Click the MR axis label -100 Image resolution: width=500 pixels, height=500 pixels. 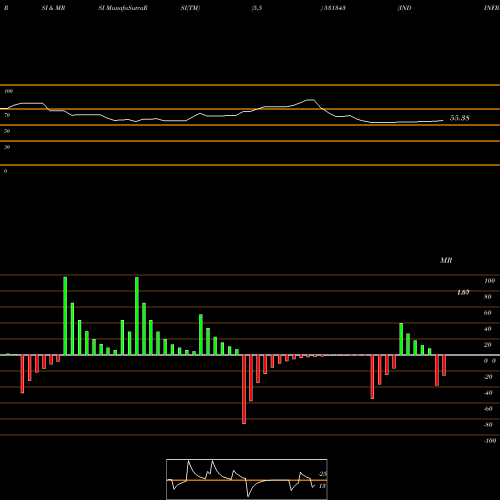point(490,441)
